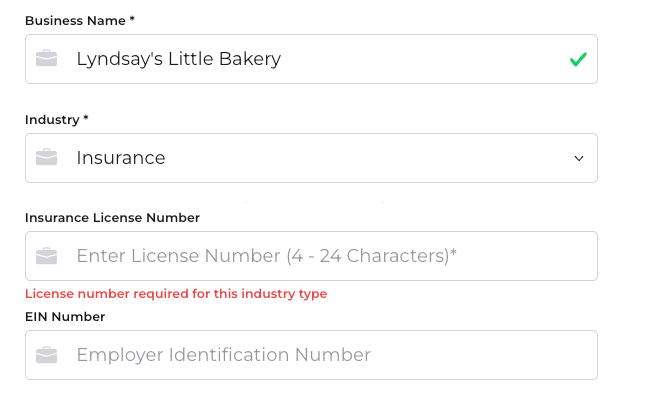
Task: Focus the Employer Identification Number field
Action: pos(311,355)
